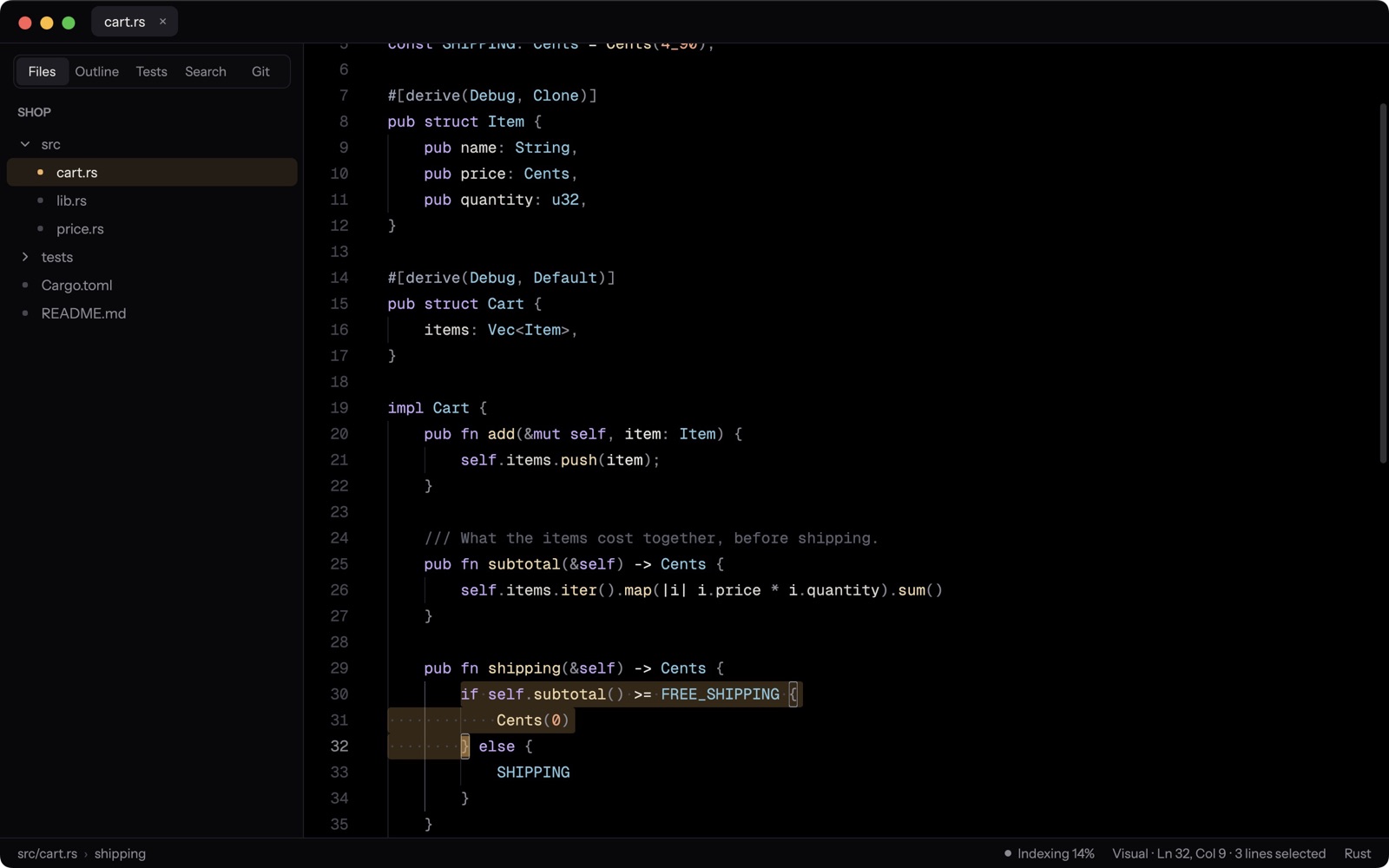Click the SHOP project header

click(x=34, y=112)
